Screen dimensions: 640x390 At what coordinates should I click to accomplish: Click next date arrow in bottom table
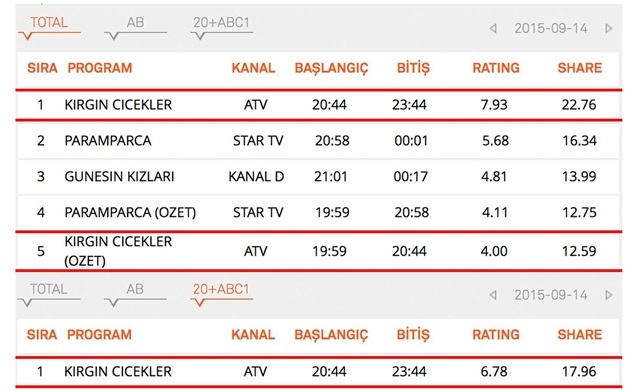[609, 295]
